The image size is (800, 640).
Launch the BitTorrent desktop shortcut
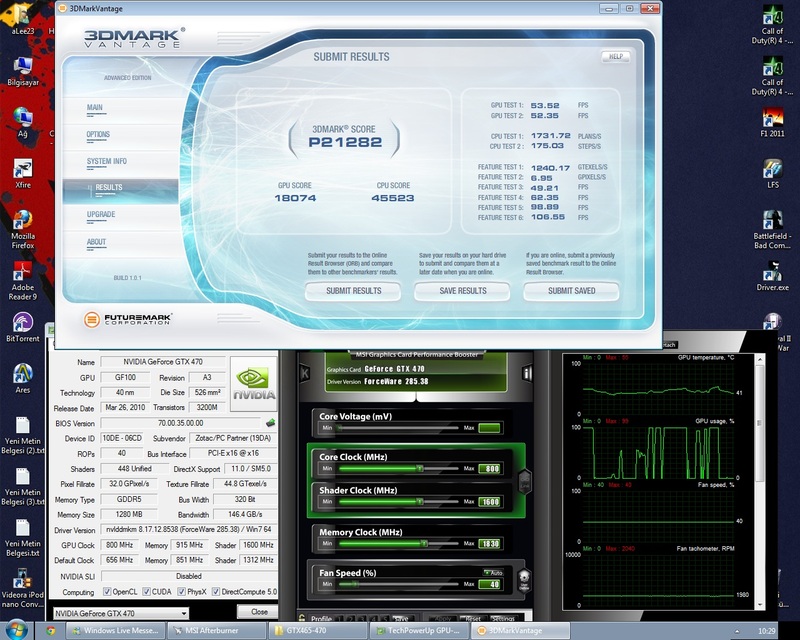tap(22, 327)
